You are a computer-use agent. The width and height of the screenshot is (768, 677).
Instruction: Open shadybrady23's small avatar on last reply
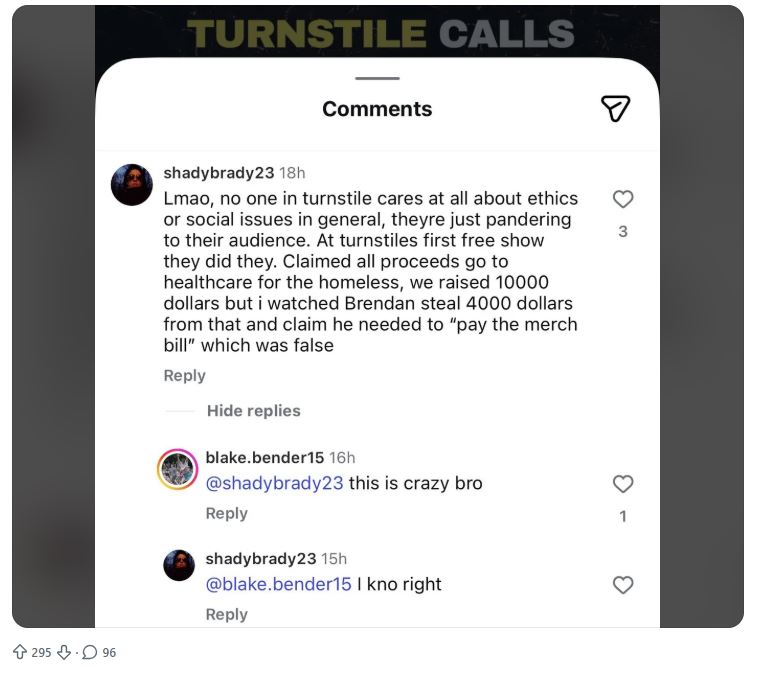(x=179, y=565)
